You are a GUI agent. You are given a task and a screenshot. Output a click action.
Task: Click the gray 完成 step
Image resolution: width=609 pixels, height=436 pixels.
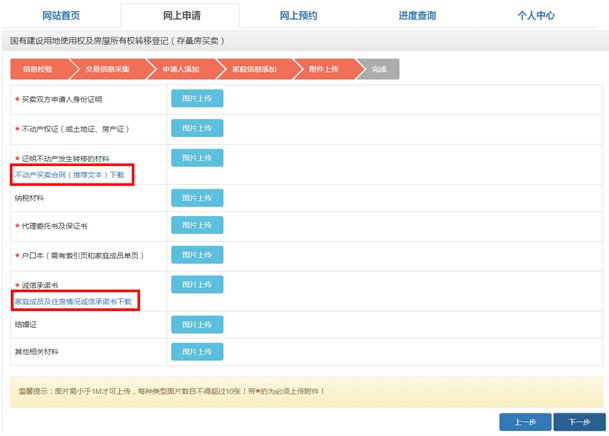(x=378, y=69)
